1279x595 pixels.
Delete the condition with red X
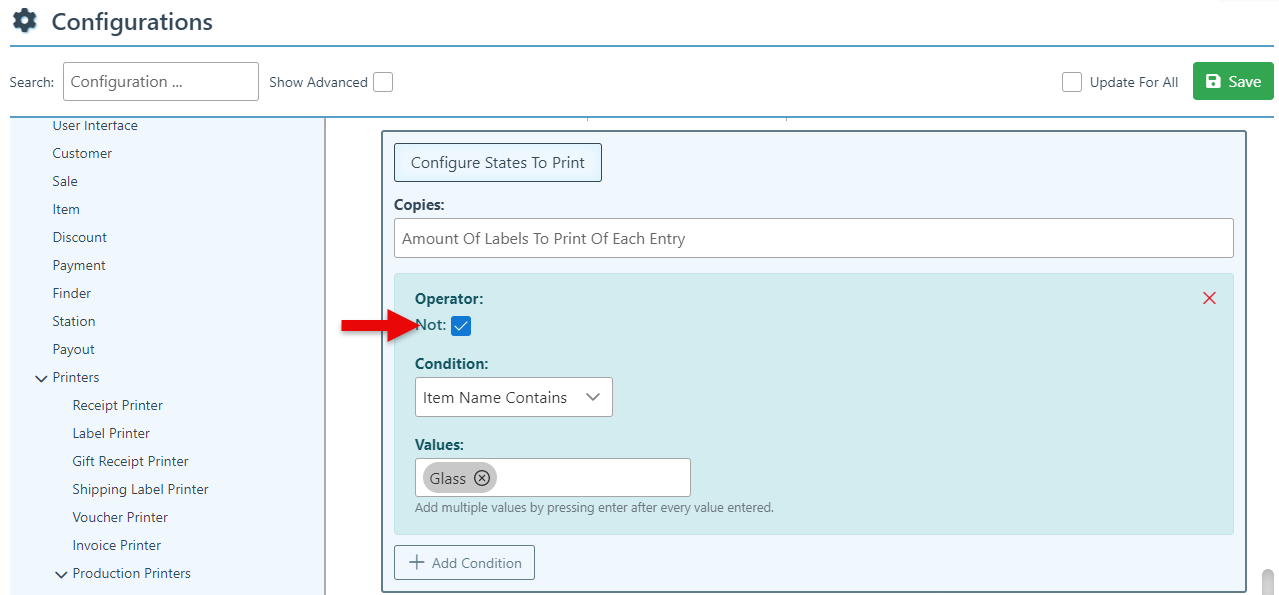[1209, 298]
